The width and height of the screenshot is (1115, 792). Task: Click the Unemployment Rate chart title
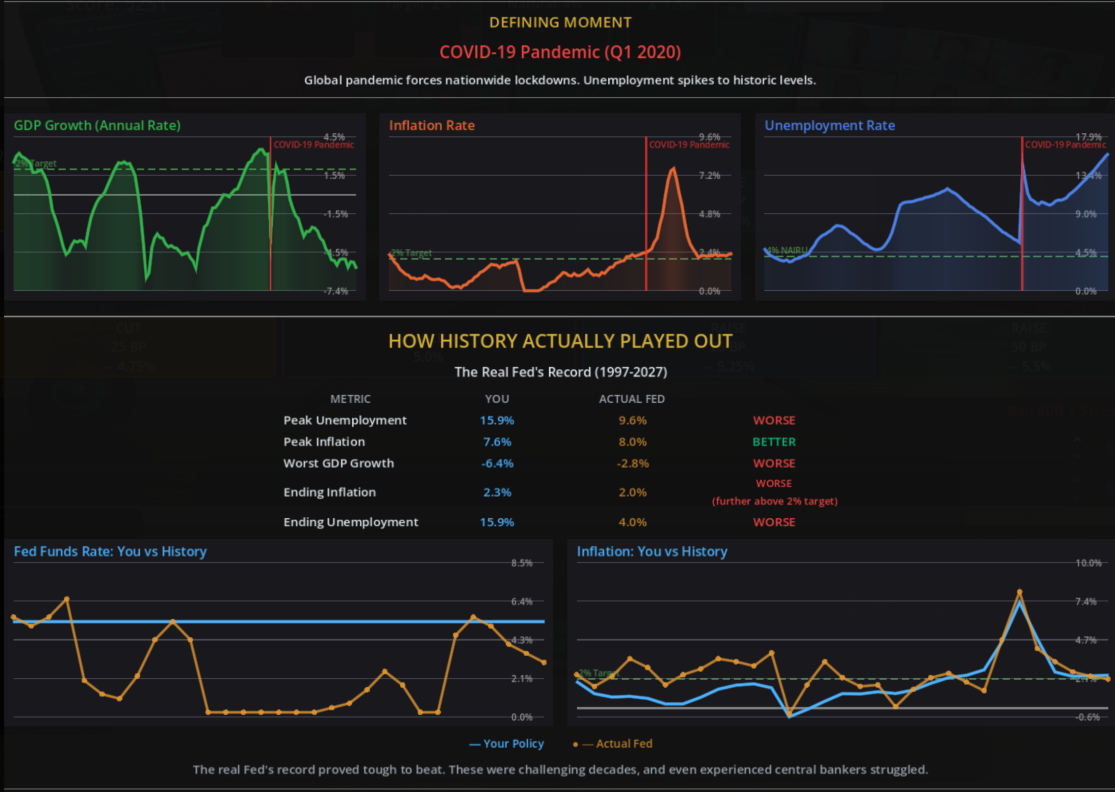pos(829,126)
